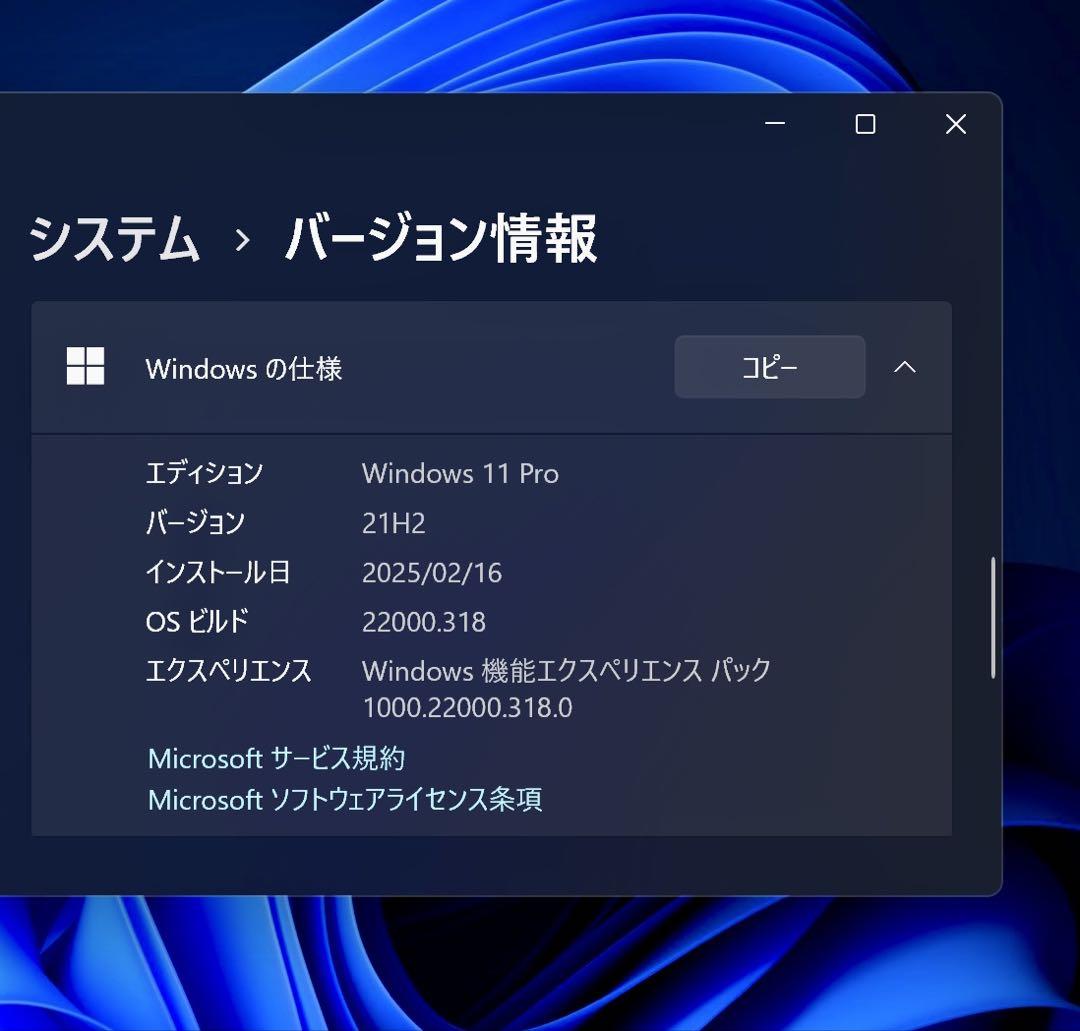
Task: Click the settings window vertical scrollbar
Action: pos(993,618)
